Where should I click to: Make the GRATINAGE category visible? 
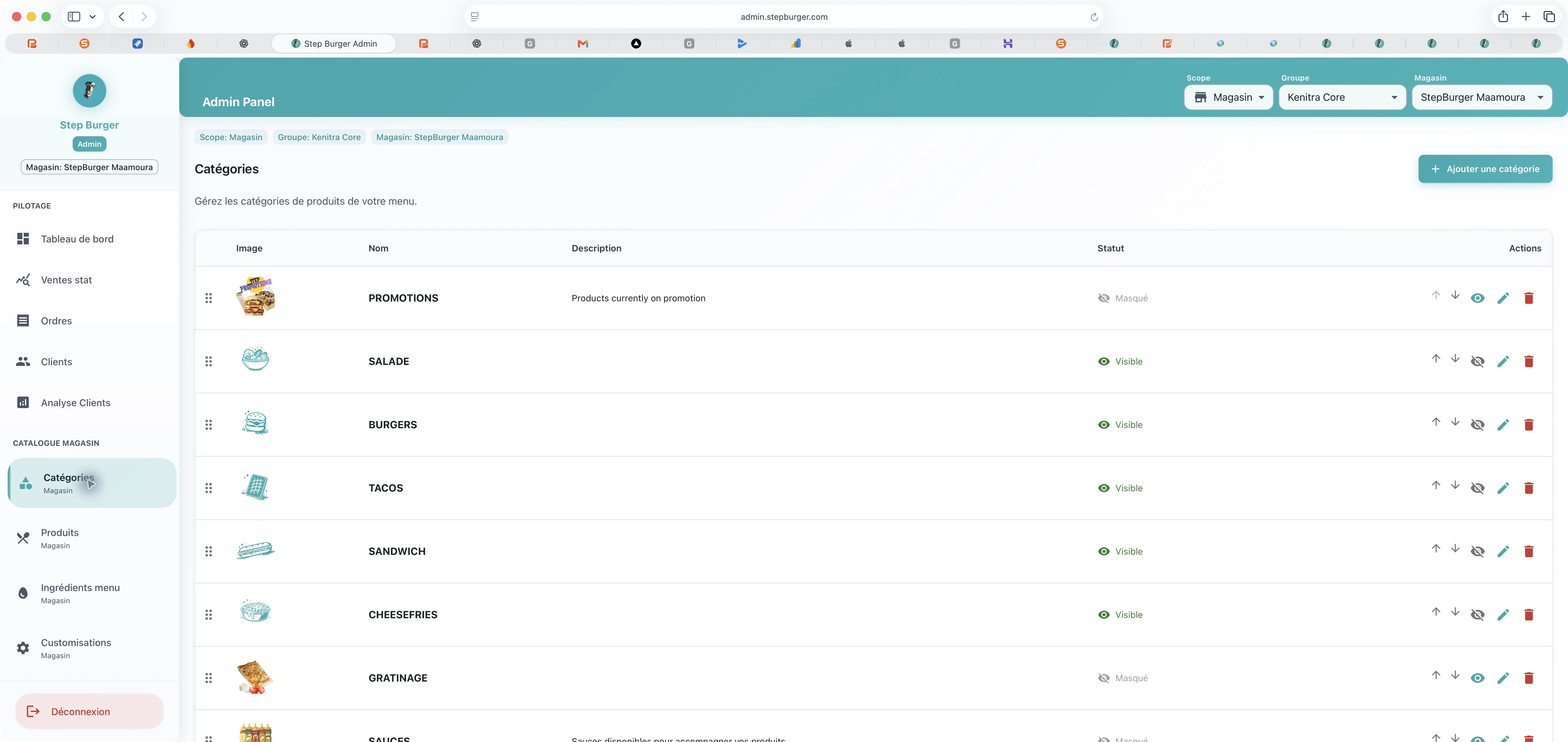tap(1477, 677)
